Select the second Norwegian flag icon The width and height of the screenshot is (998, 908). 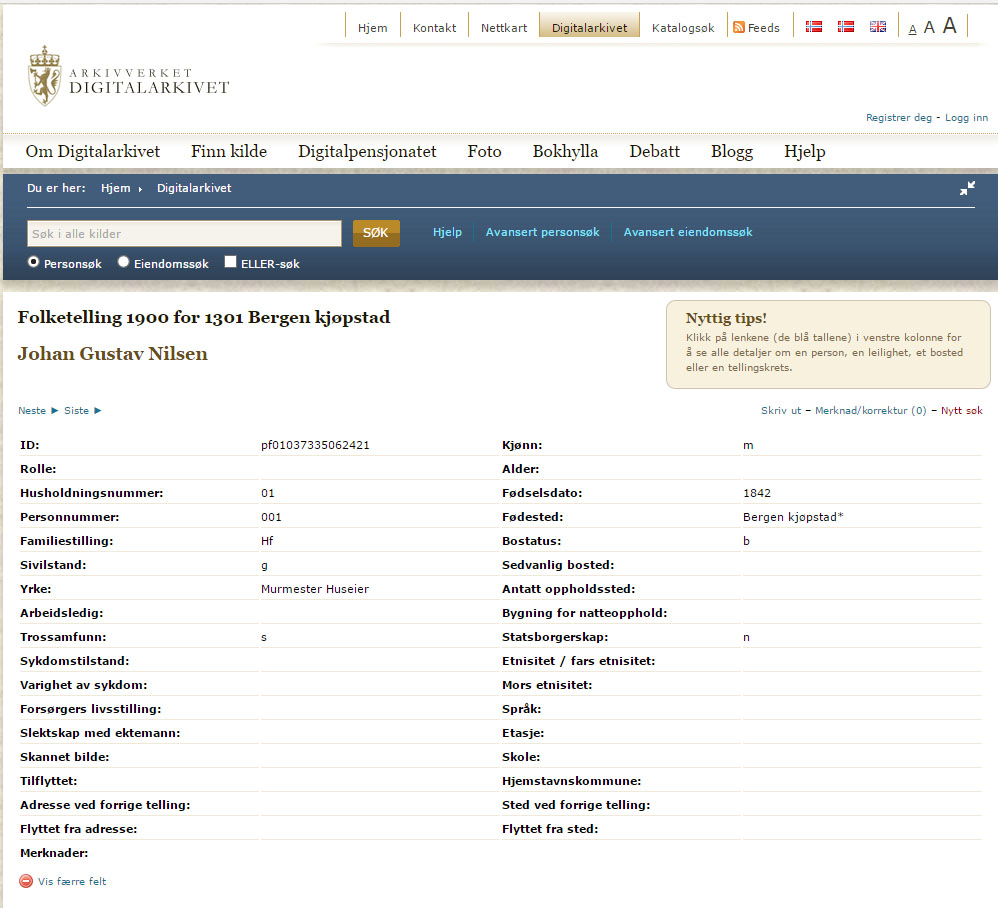tap(846, 27)
